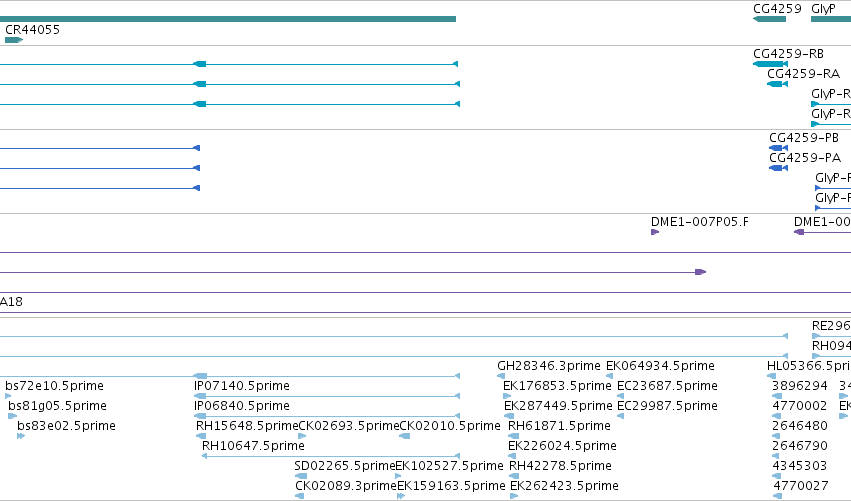Select the CG4259 gene bar

769,19
